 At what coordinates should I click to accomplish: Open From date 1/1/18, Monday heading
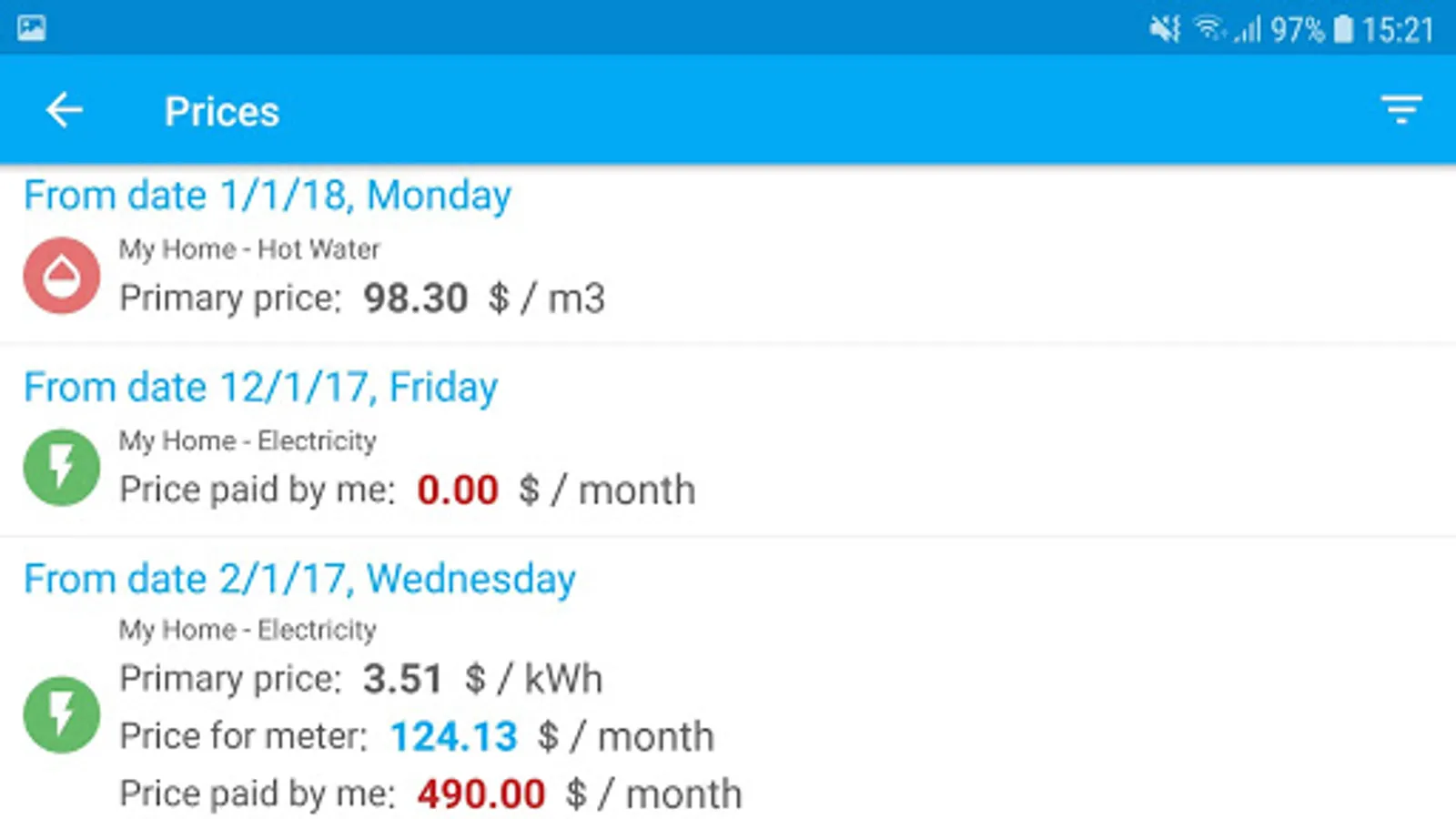tap(268, 196)
